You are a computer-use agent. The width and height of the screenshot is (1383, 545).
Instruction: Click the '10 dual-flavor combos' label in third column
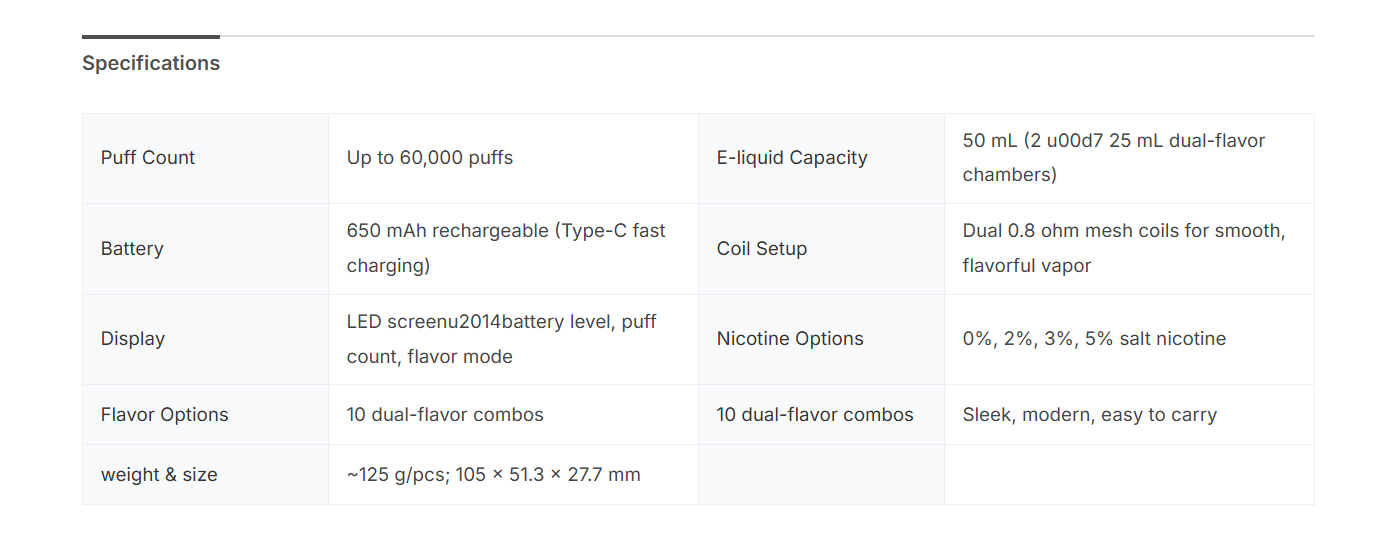(x=815, y=415)
